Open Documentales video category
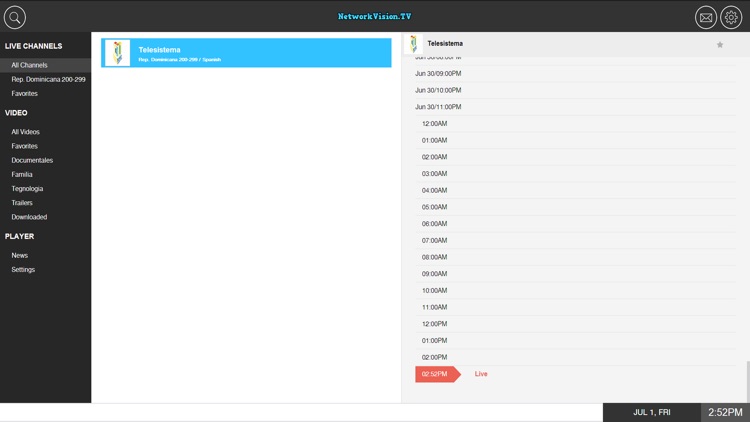 pyautogui.click(x=32, y=160)
